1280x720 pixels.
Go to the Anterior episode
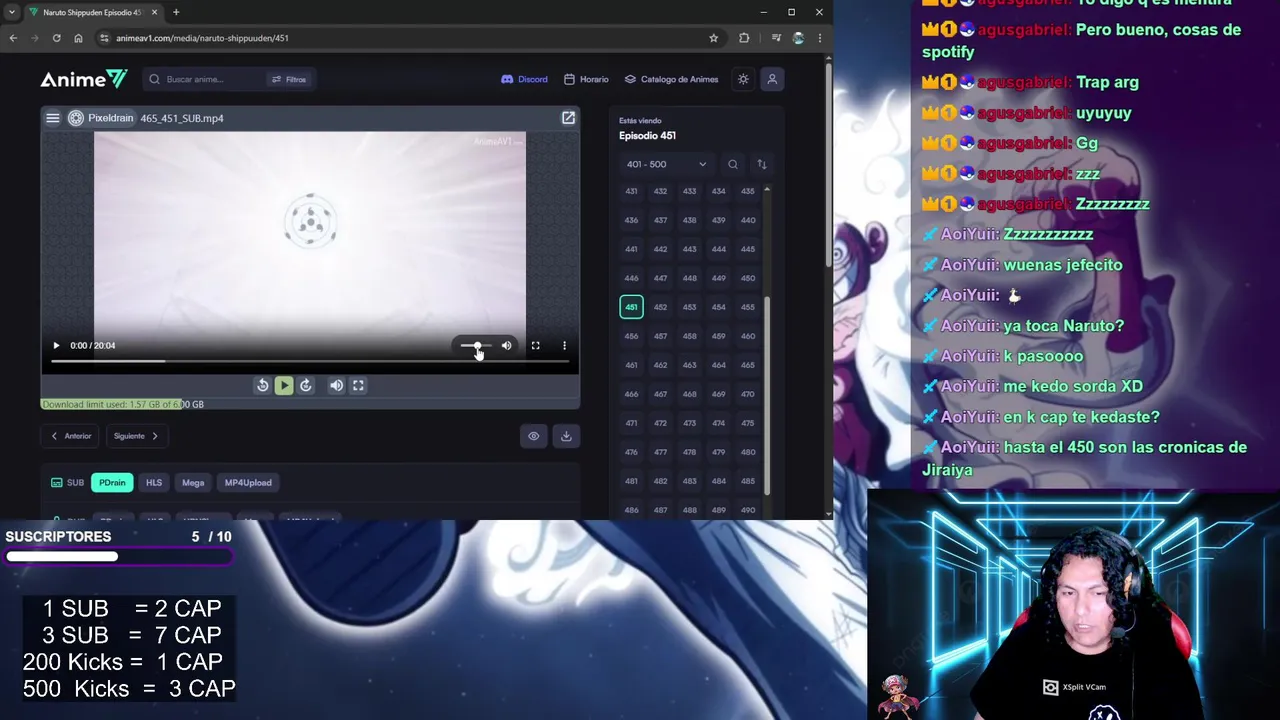[x=71, y=436]
